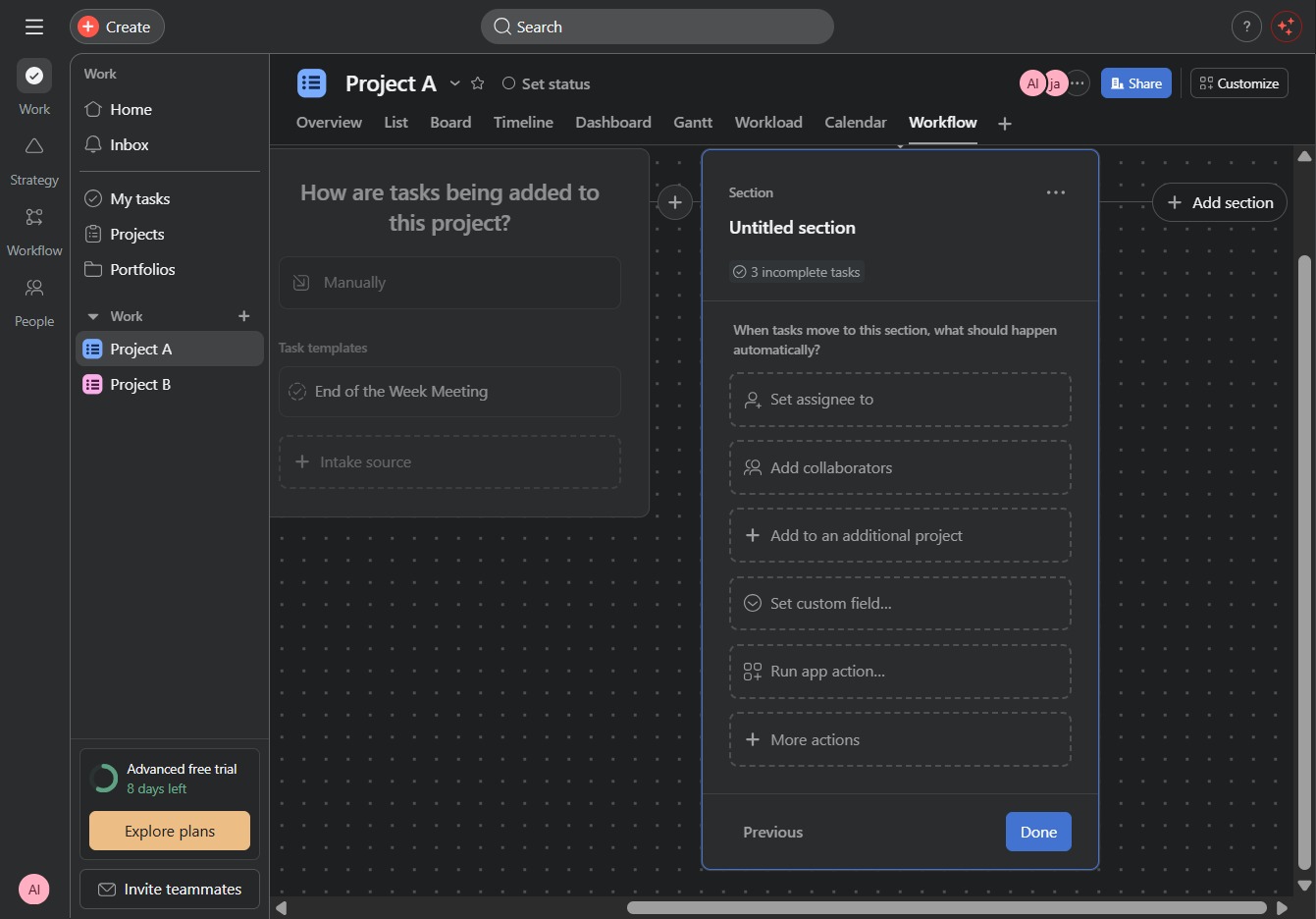Screen dimensions: 1316x919
Task: Select Project A in the sidebar
Action: click(170, 350)
